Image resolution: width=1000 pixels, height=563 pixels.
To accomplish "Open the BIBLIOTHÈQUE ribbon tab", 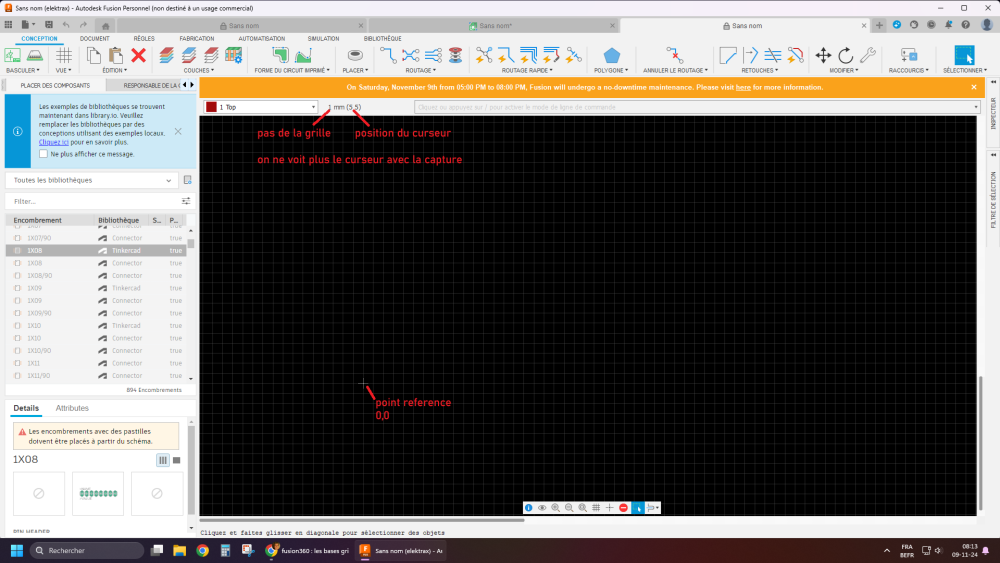I will point(383,38).
